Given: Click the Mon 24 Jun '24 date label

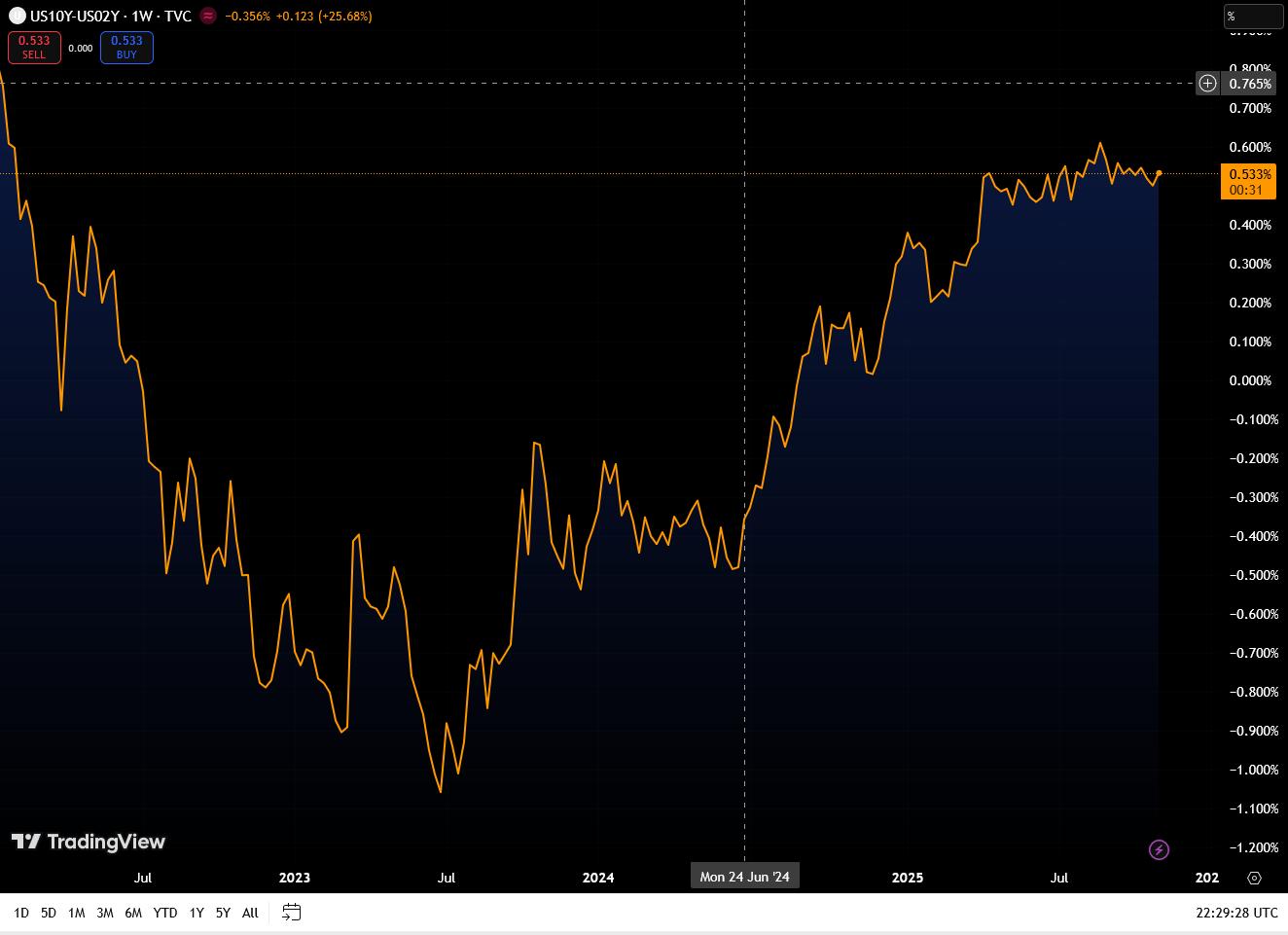Looking at the screenshot, I should [x=744, y=877].
